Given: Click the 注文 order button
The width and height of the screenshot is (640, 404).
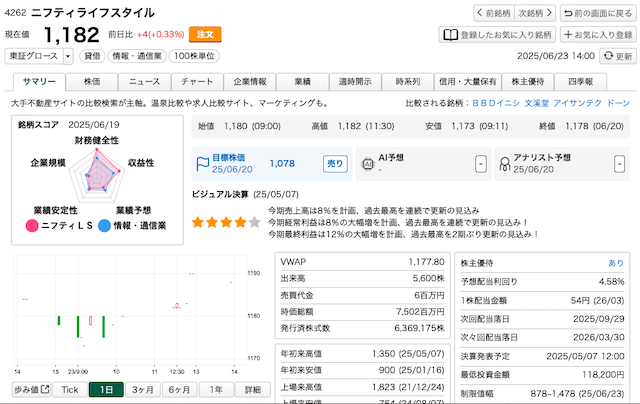Looking at the screenshot, I should (x=205, y=34).
